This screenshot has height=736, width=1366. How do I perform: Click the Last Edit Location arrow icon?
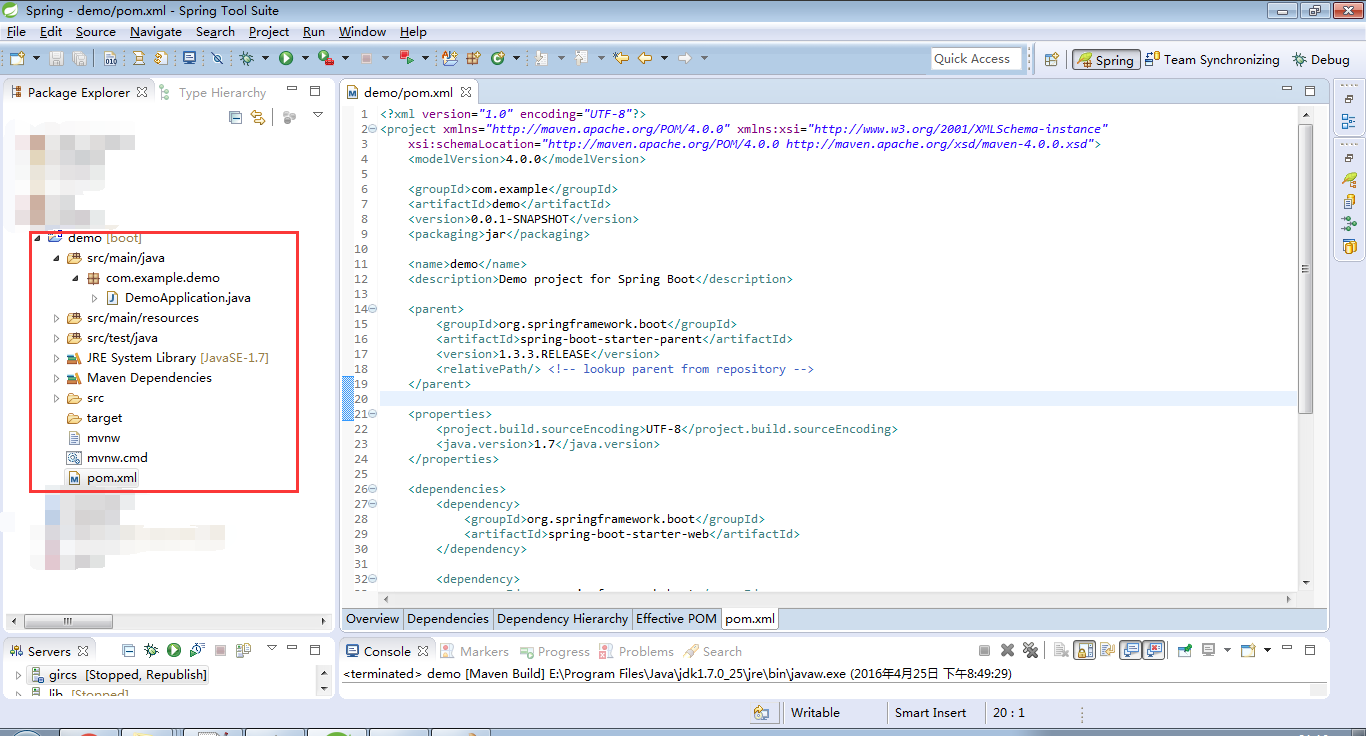tap(621, 58)
